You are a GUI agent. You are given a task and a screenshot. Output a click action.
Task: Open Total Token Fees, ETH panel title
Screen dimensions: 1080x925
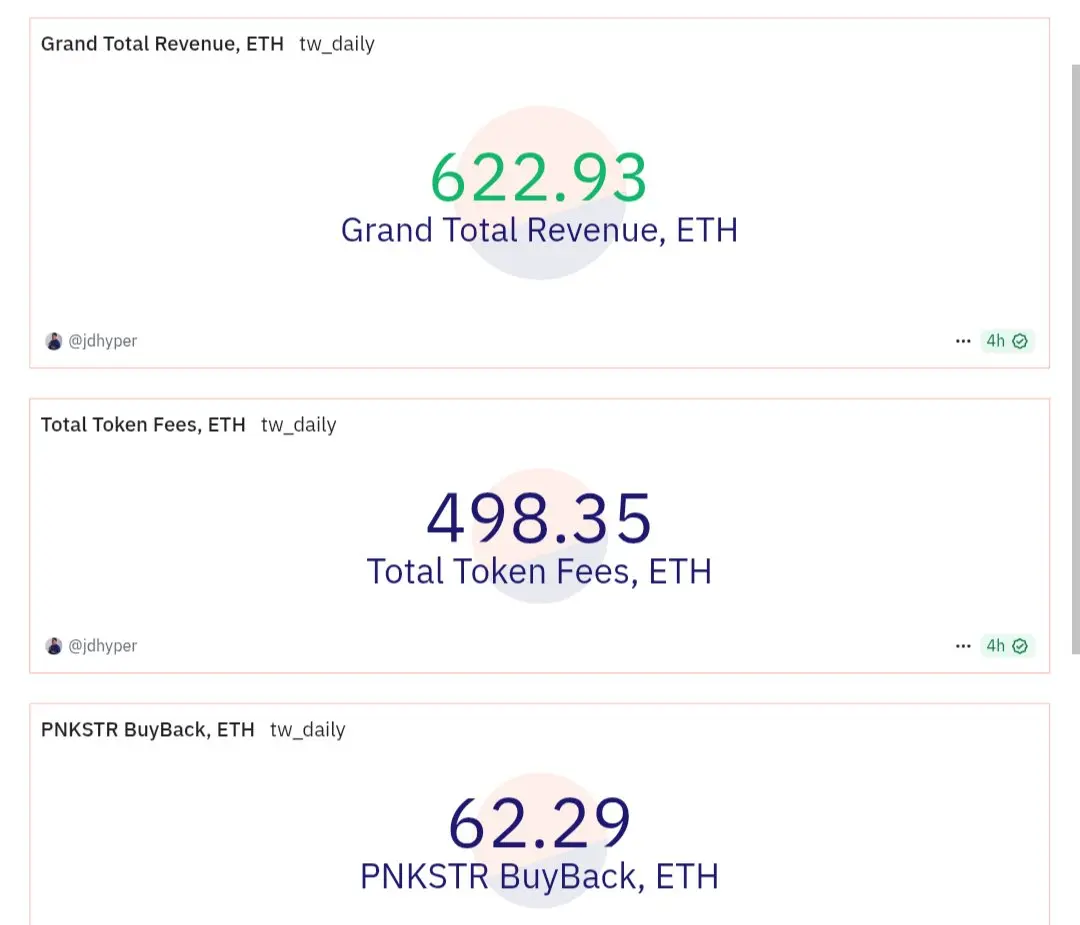pos(143,425)
